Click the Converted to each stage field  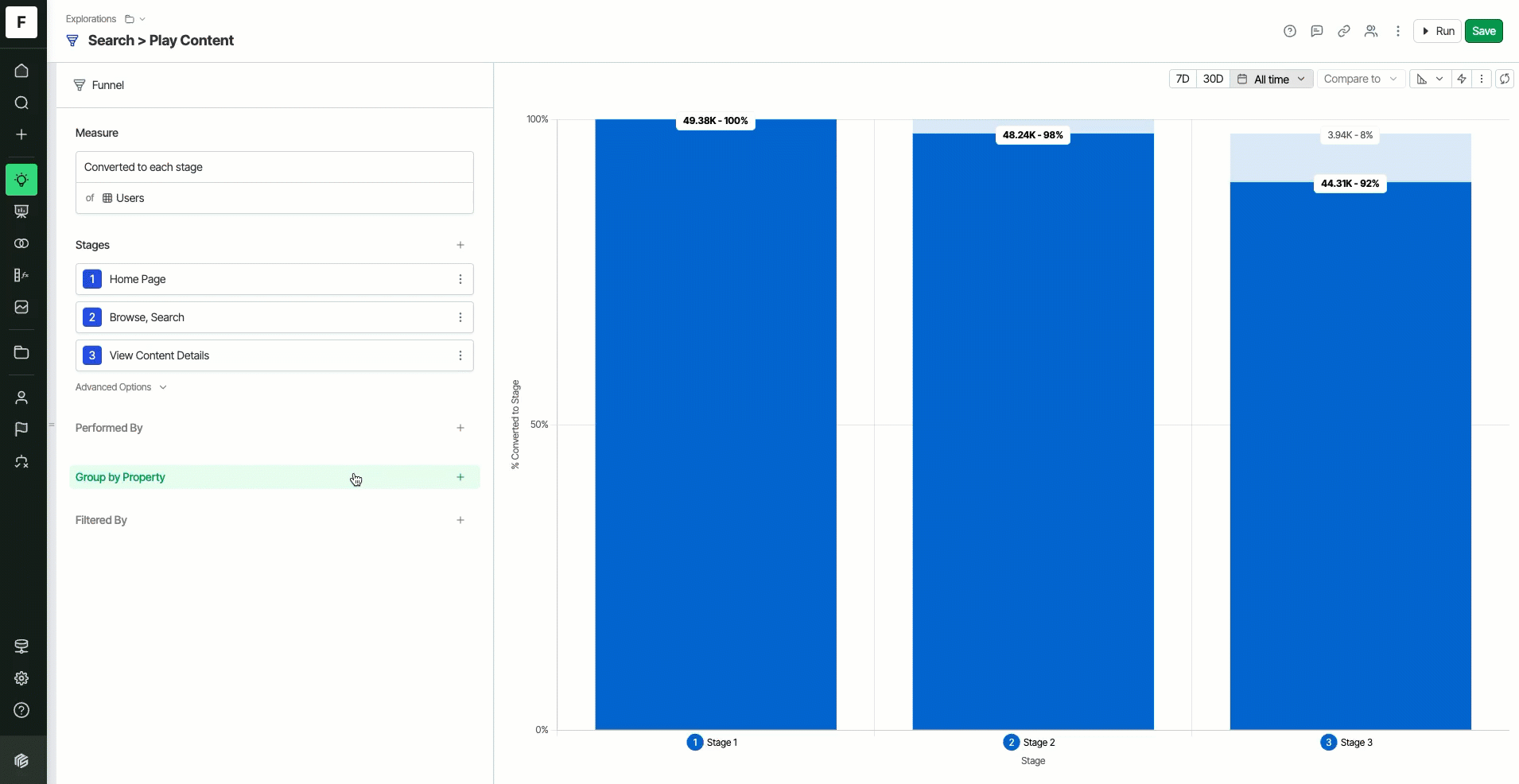click(274, 167)
